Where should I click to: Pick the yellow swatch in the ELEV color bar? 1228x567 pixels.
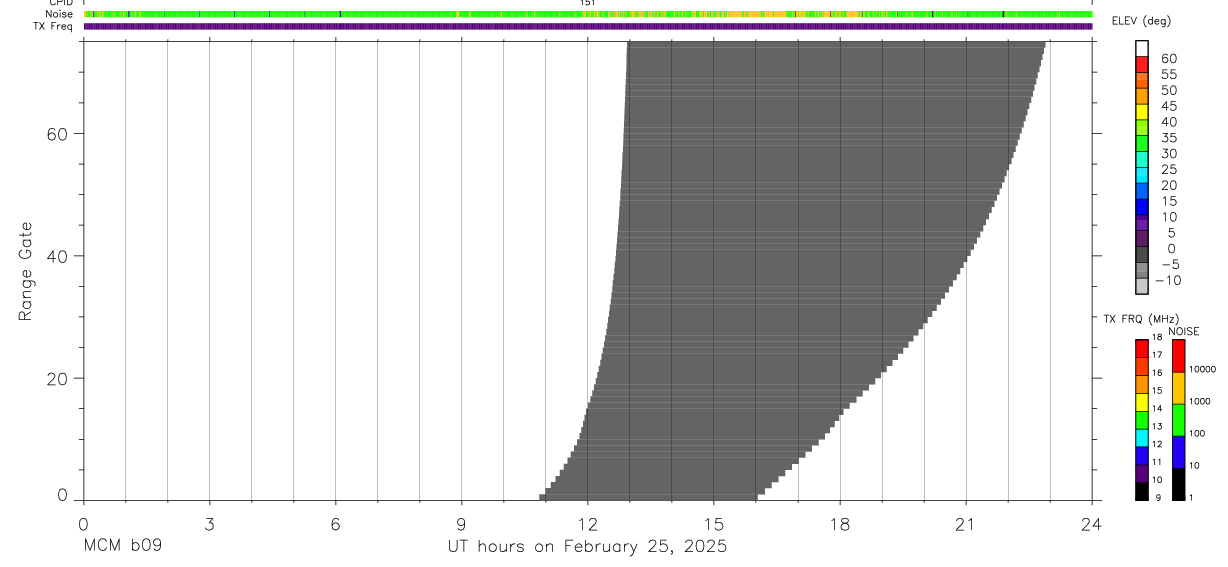1142,112
